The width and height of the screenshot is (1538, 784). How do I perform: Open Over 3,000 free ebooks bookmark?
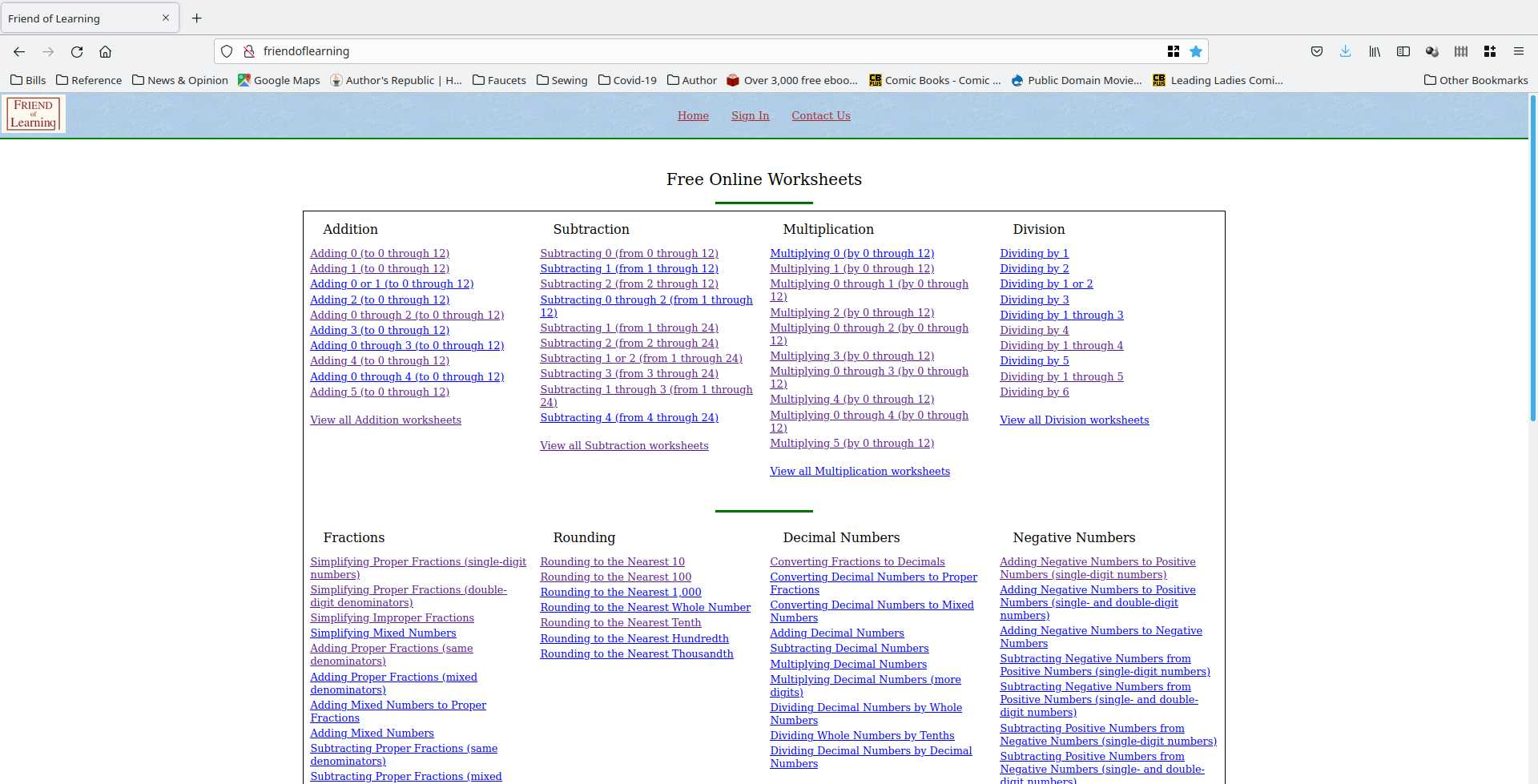point(792,80)
